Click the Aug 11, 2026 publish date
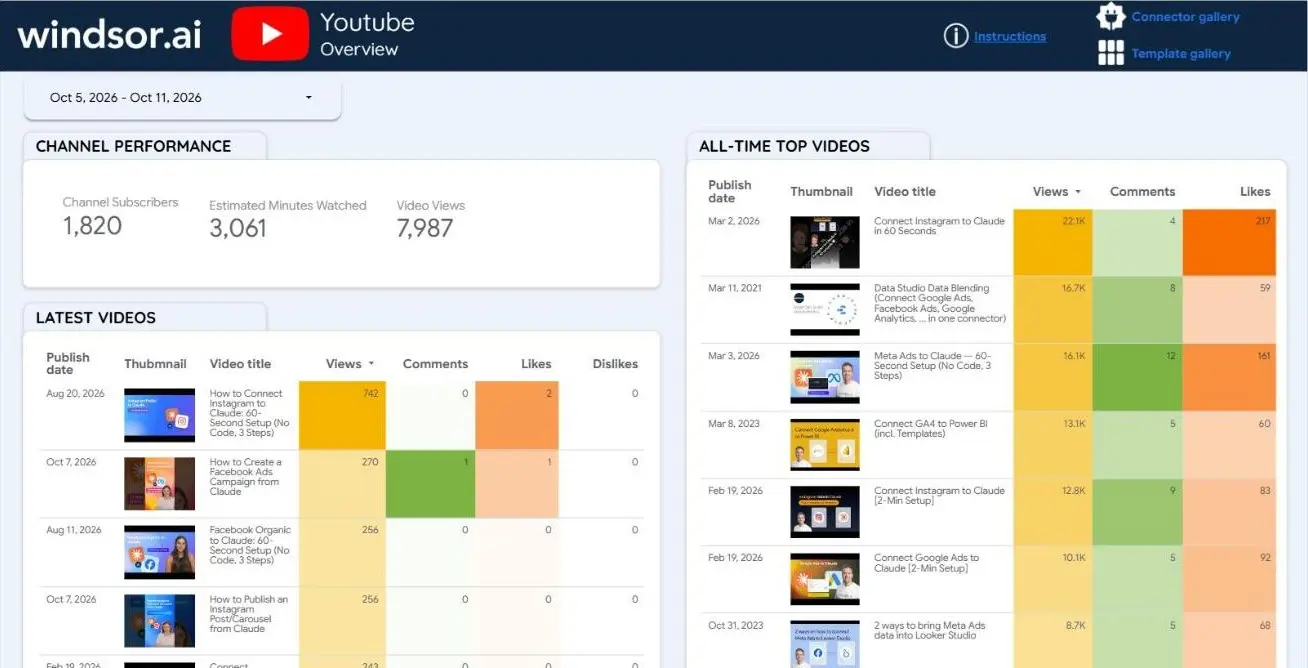1308x668 pixels. coord(75,531)
